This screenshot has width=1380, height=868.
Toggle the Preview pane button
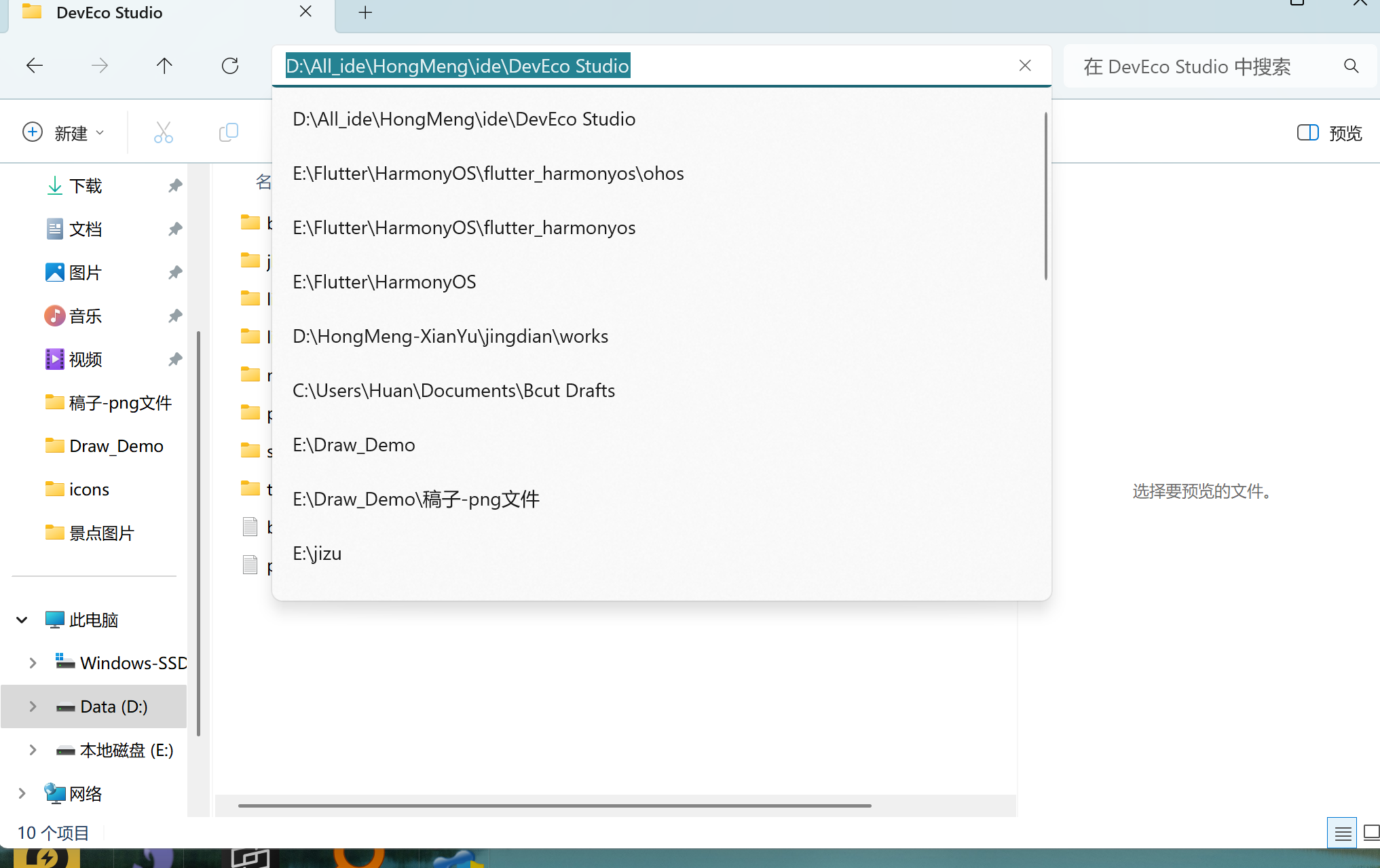pyautogui.click(x=1329, y=133)
